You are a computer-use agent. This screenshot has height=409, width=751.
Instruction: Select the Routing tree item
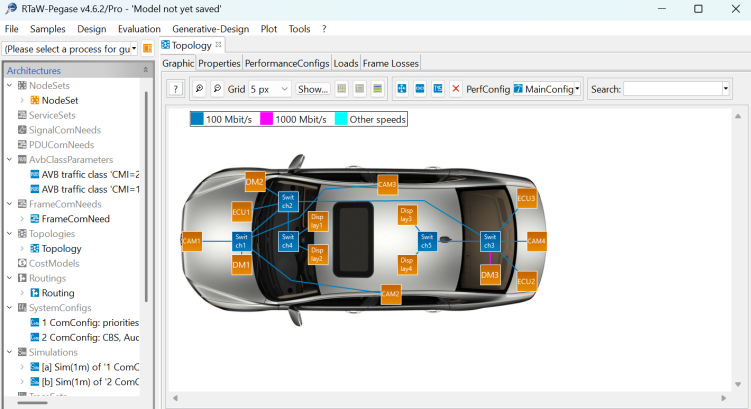point(58,293)
